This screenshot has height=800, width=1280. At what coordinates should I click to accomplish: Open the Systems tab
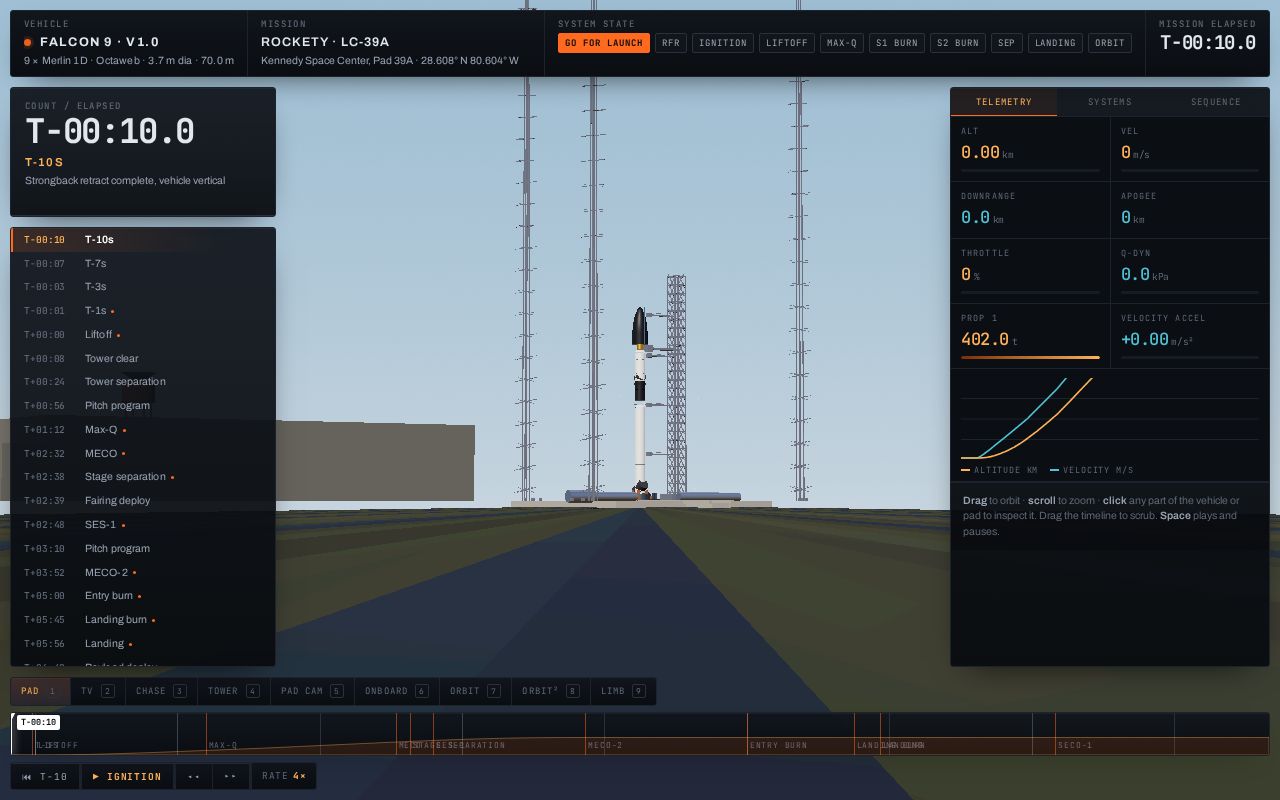(1110, 102)
